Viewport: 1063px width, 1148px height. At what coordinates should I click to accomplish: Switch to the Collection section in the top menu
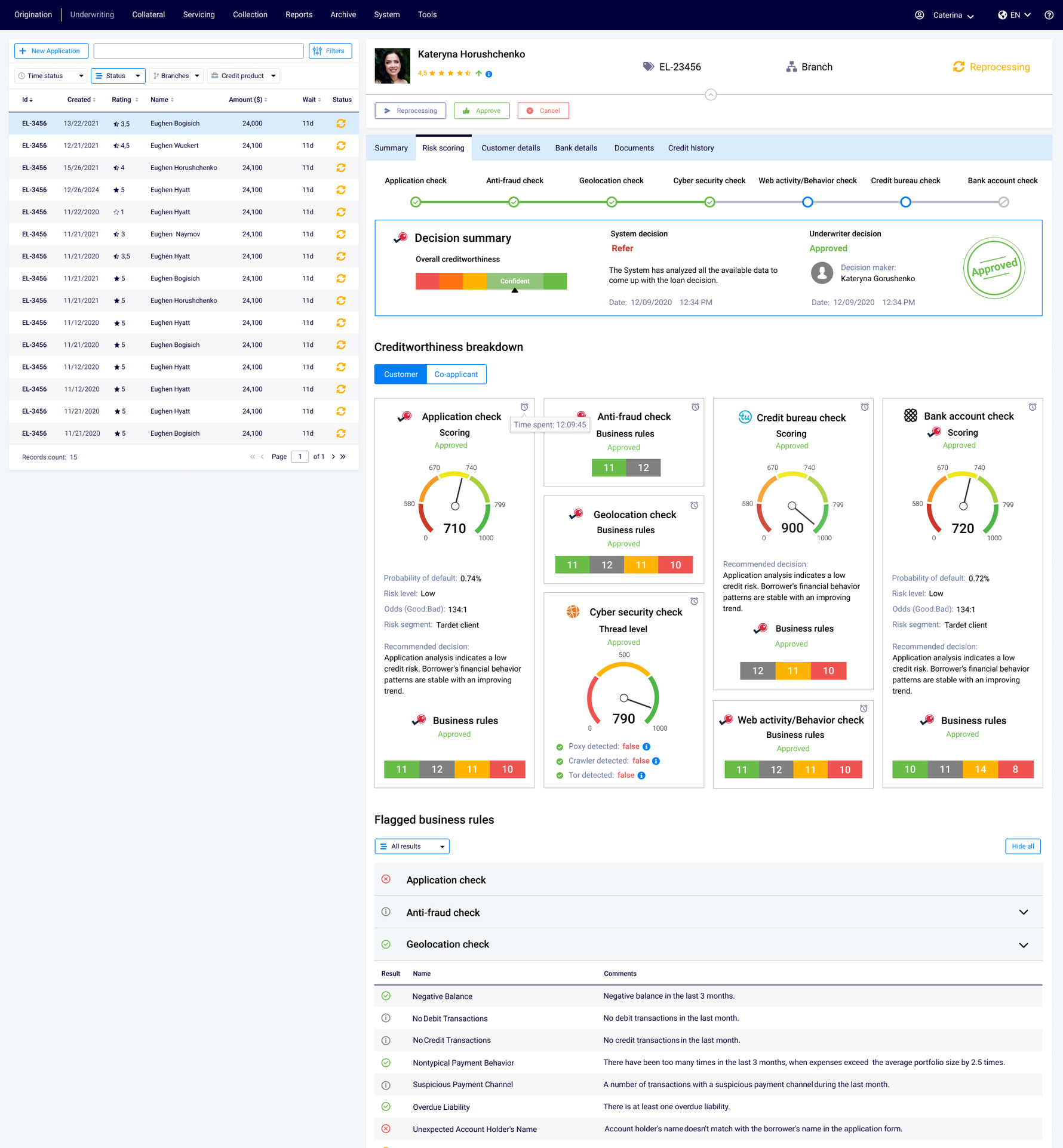coord(250,15)
